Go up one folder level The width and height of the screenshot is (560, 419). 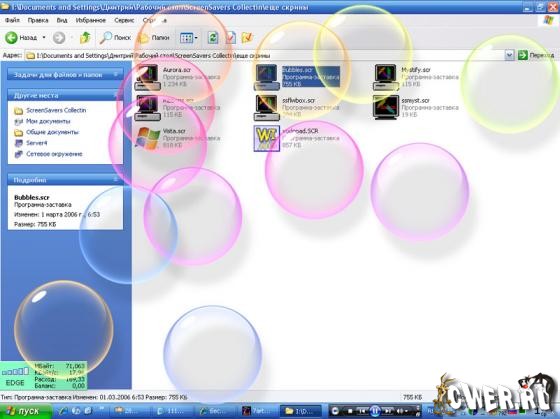(x=85, y=38)
